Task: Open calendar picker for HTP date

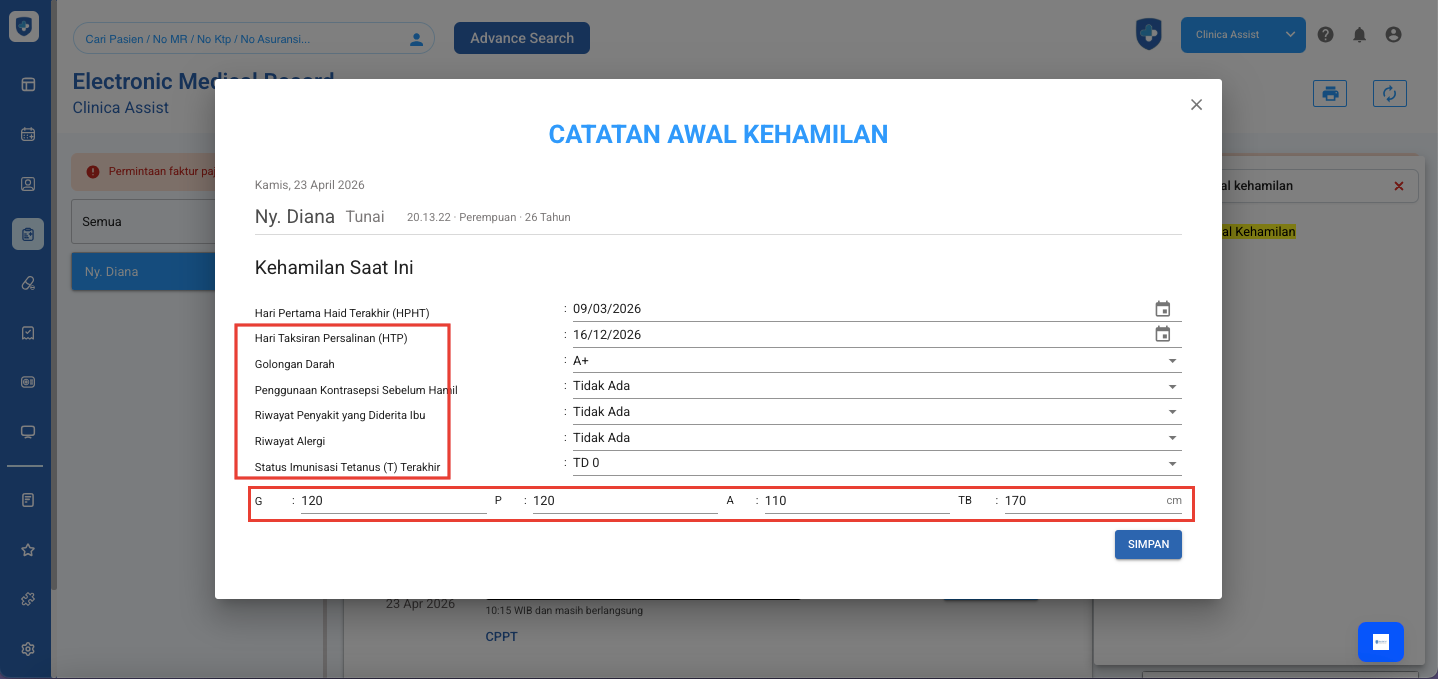Action: tap(1162, 335)
